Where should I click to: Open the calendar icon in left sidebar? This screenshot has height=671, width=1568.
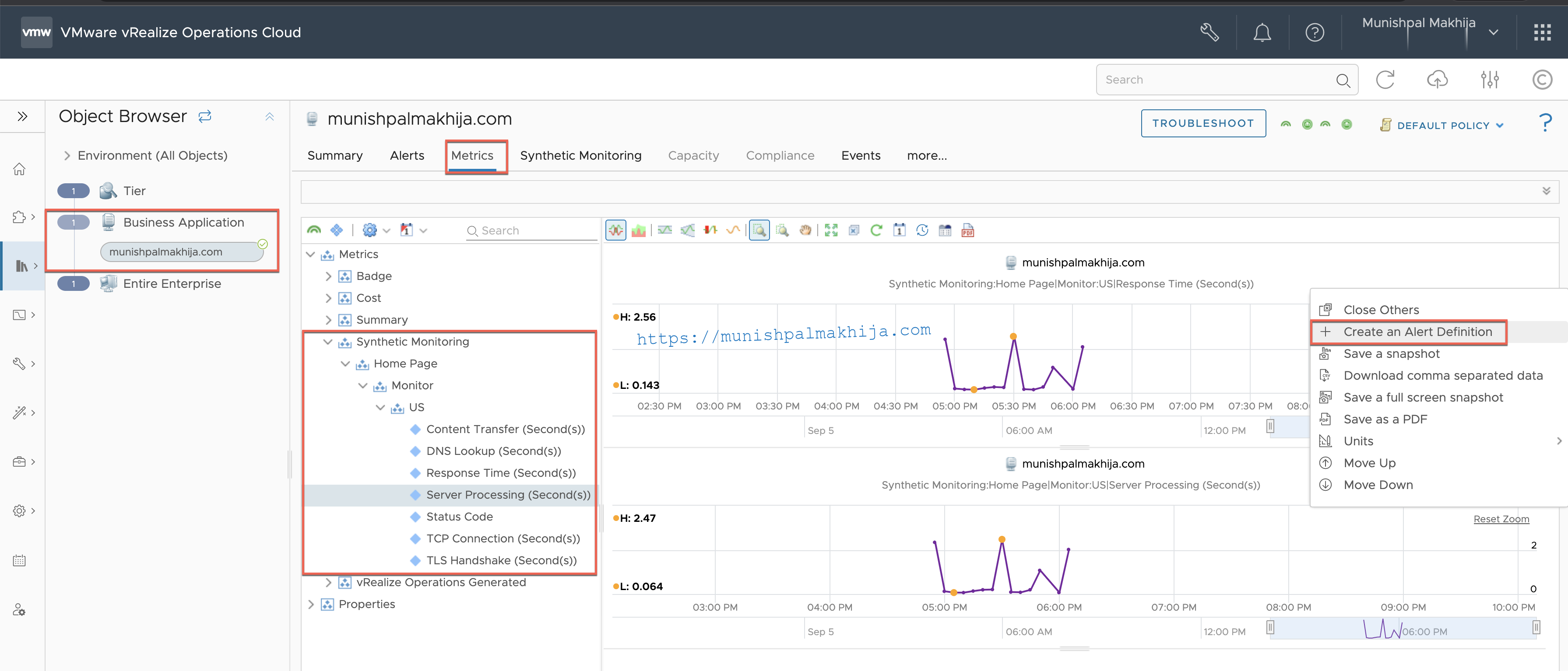click(x=19, y=560)
